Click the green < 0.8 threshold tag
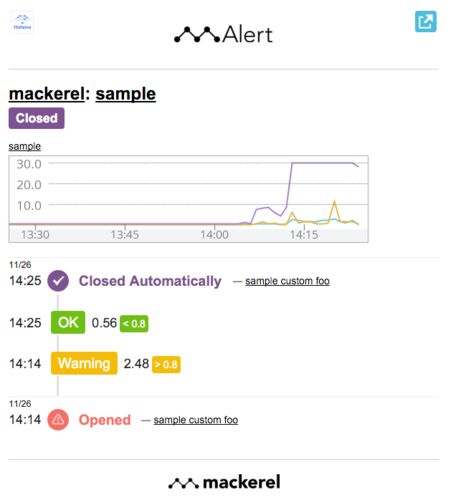 (x=134, y=323)
